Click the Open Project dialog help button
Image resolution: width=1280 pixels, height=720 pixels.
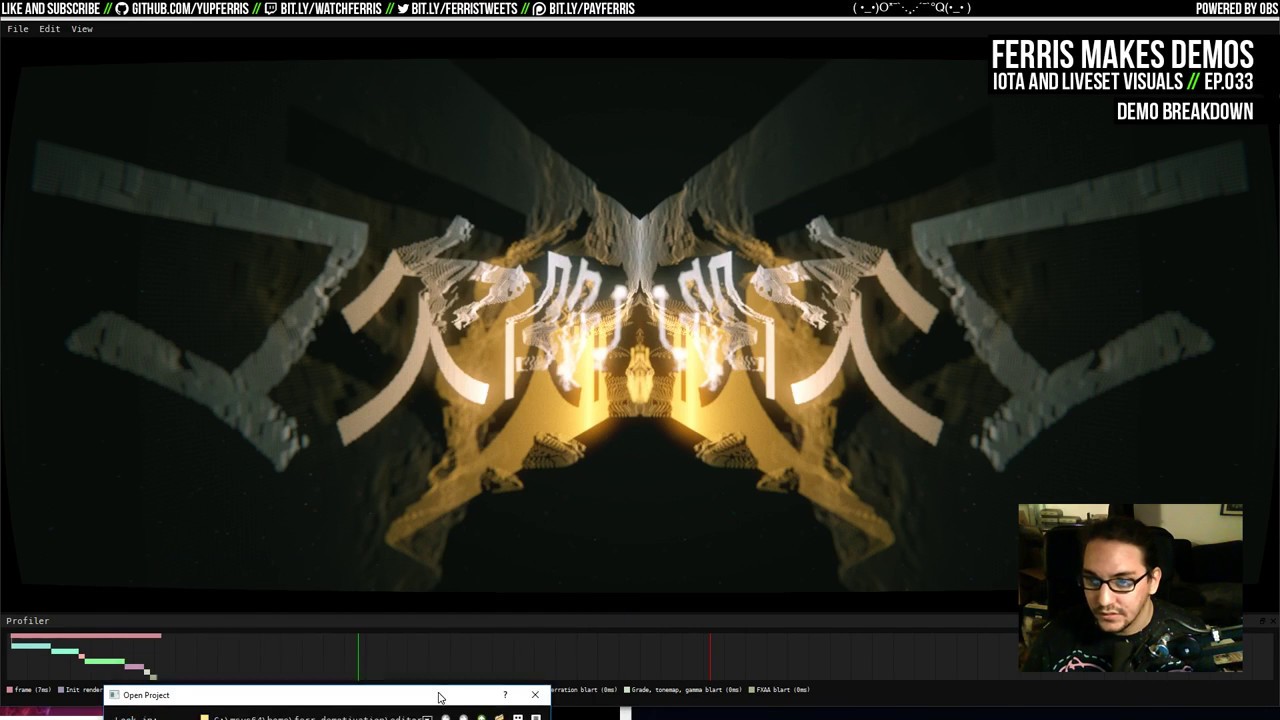(x=505, y=695)
